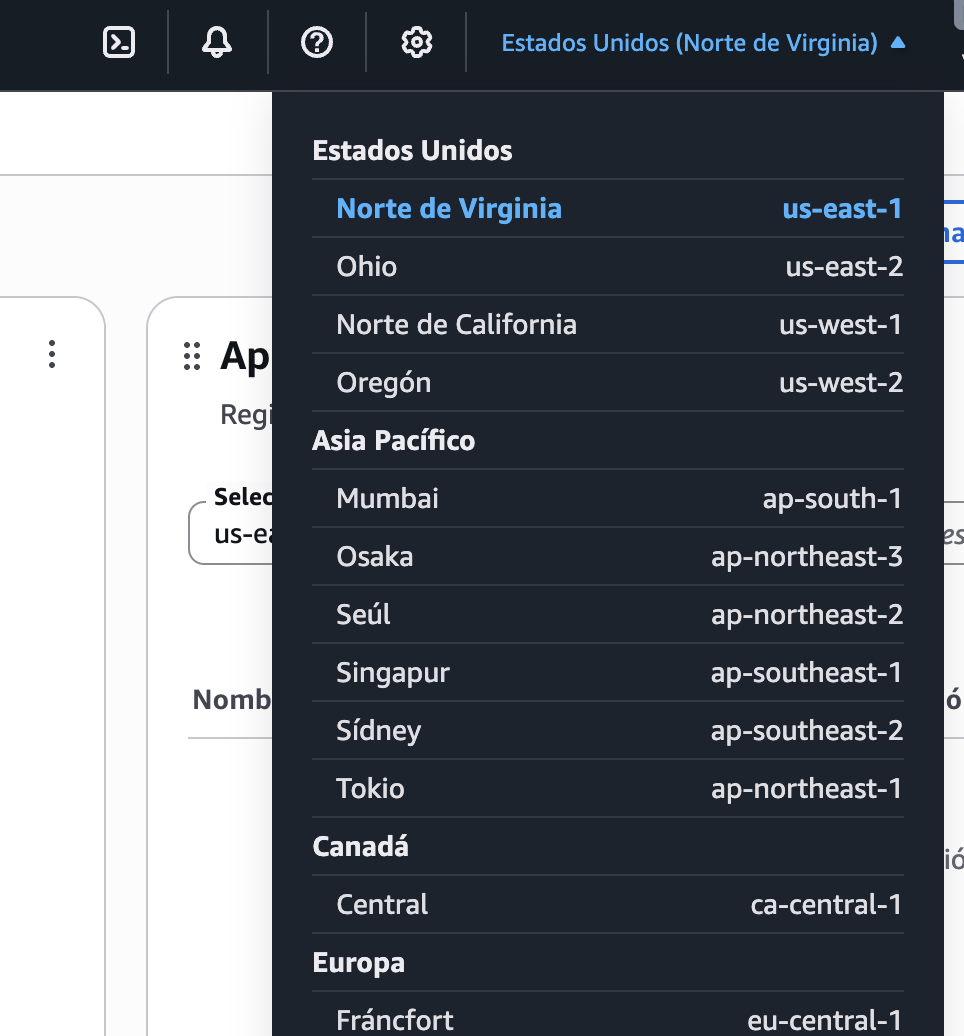
Task: Select Canadá Central ca-central-1 region
Action: [607, 904]
